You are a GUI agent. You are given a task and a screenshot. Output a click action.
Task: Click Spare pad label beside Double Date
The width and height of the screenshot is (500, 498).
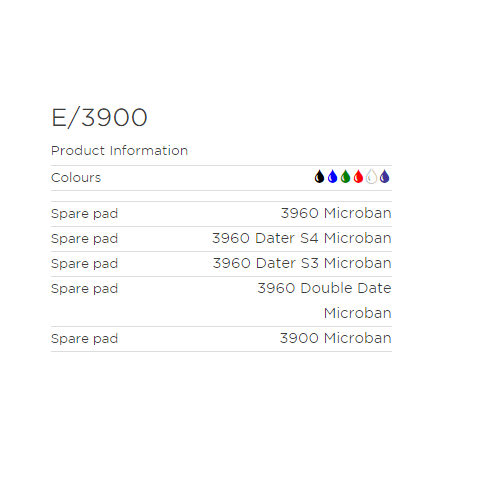point(85,289)
